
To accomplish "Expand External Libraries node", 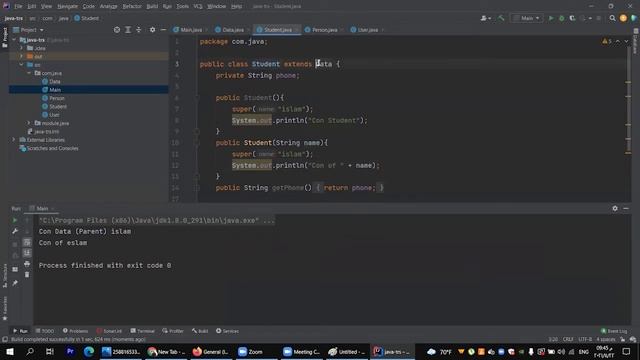I will pyautogui.click(x=13, y=140).
